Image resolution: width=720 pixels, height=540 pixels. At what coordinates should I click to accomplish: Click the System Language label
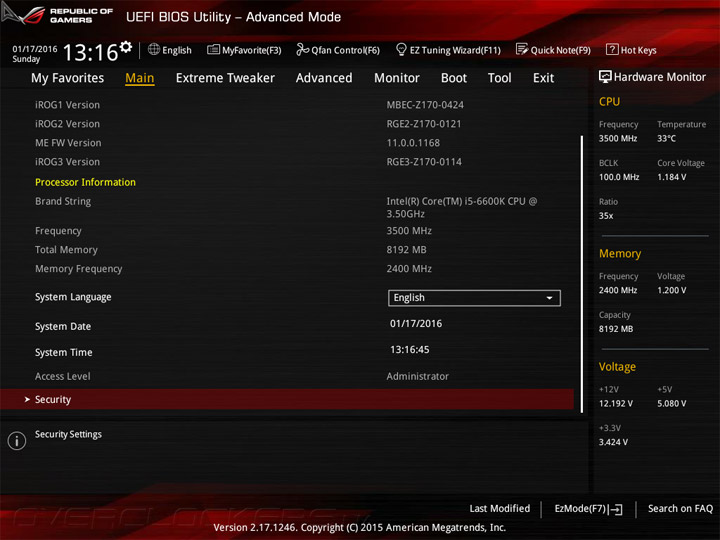click(73, 297)
